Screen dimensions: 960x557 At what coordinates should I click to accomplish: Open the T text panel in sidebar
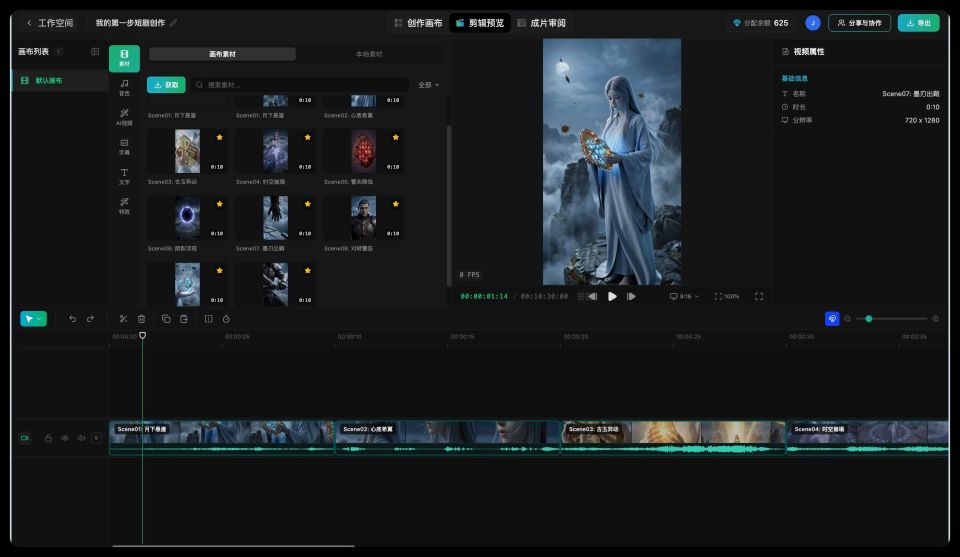tap(124, 176)
